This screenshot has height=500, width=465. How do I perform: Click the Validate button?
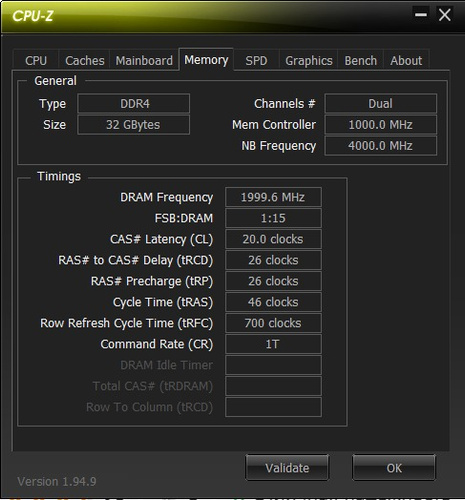coord(287,468)
